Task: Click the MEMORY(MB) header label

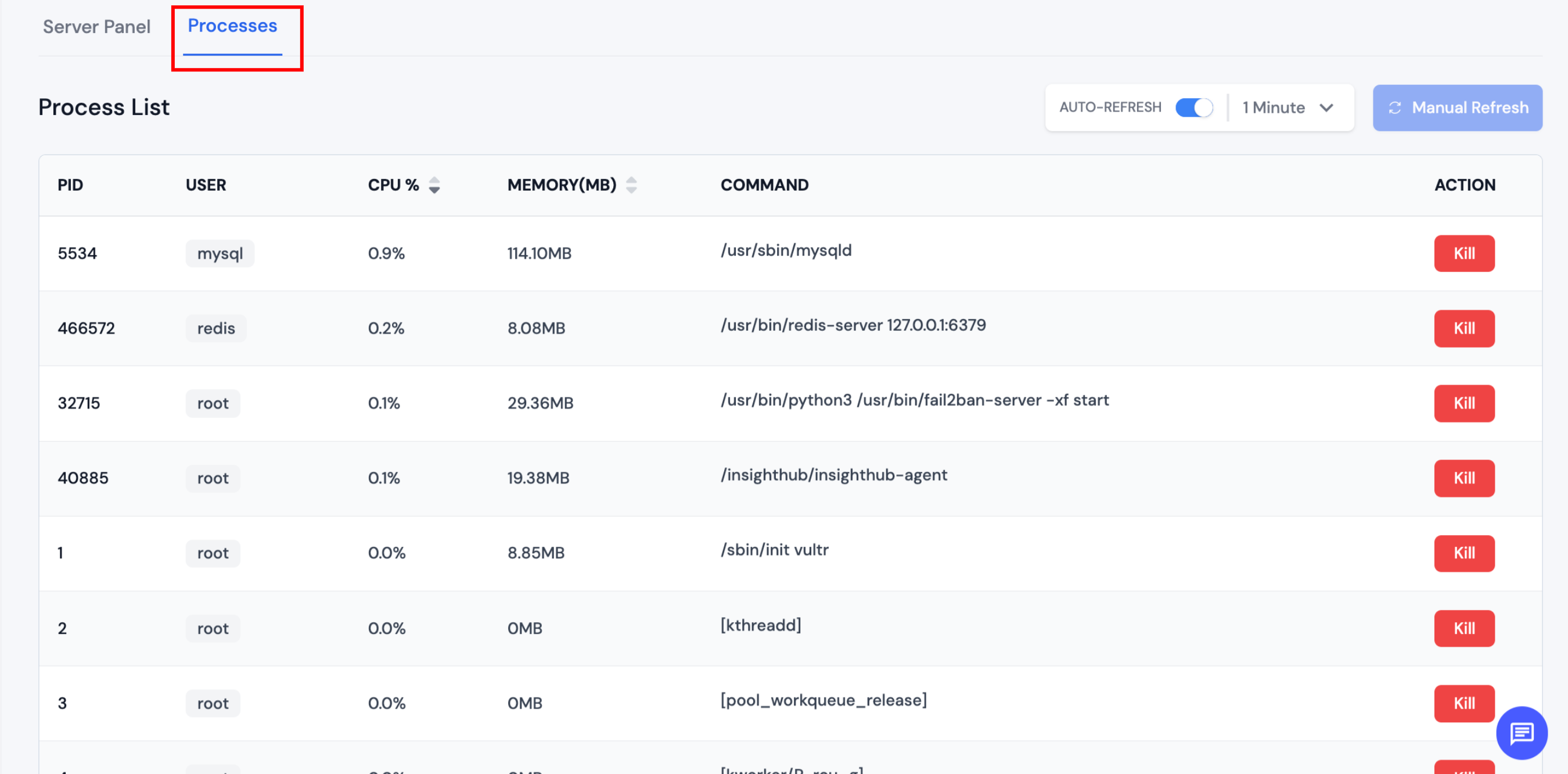Action: click(562, 185)
